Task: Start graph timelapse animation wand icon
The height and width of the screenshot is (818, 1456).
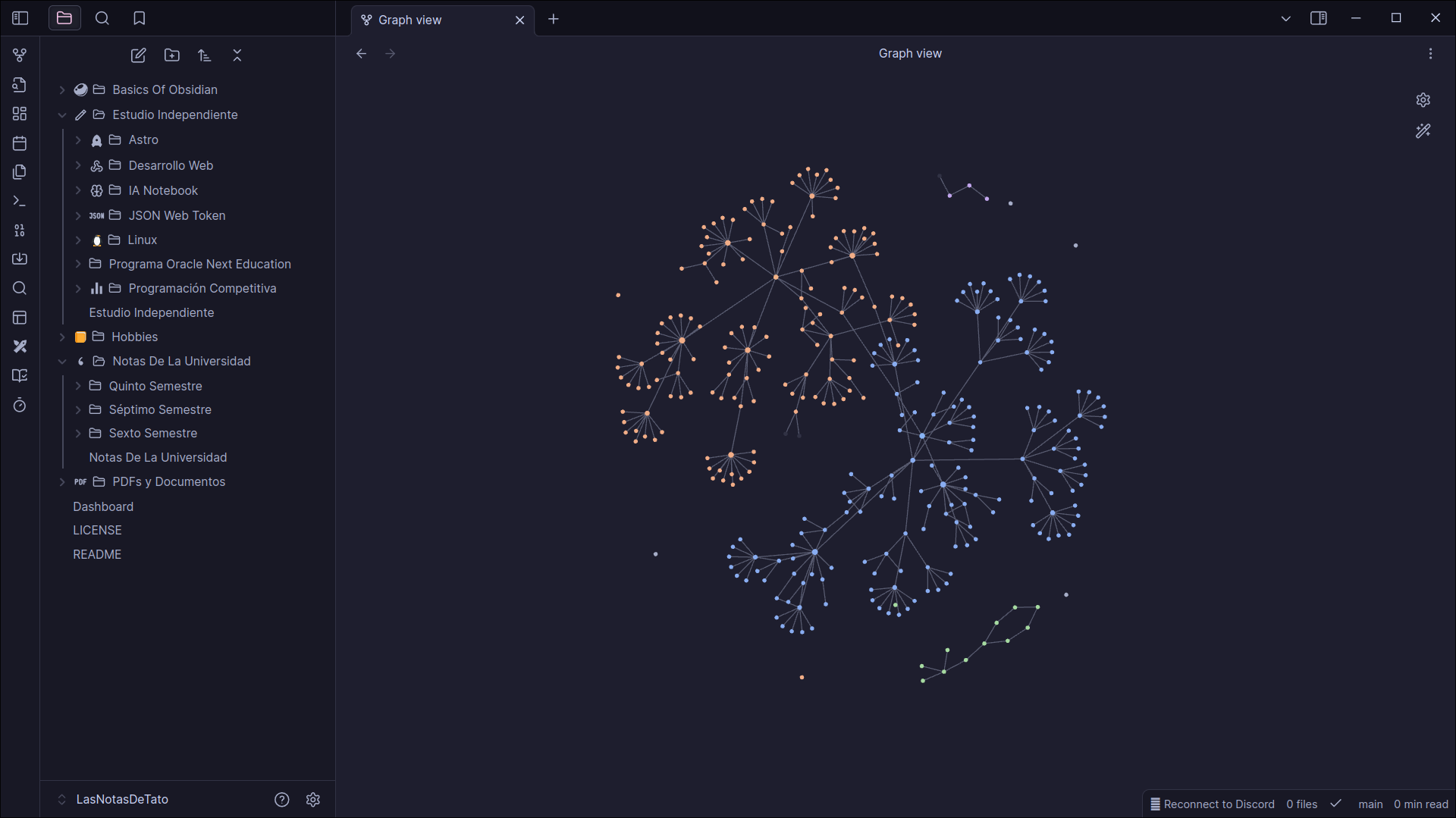Action: click(x=1423, y=131)
